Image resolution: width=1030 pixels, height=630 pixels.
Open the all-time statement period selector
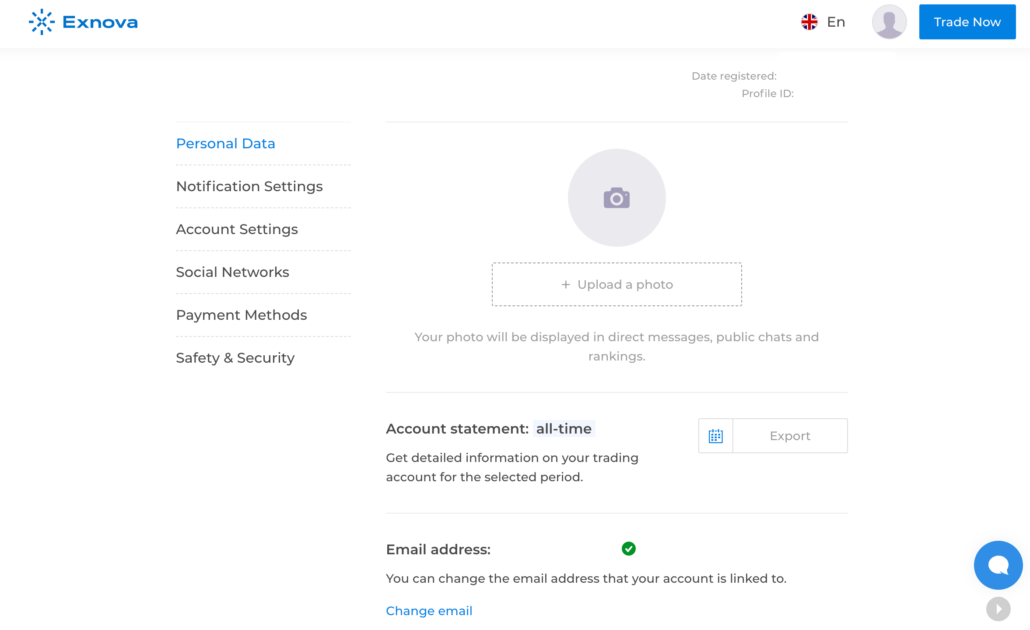pyautogui.click(x=563, y=428)
